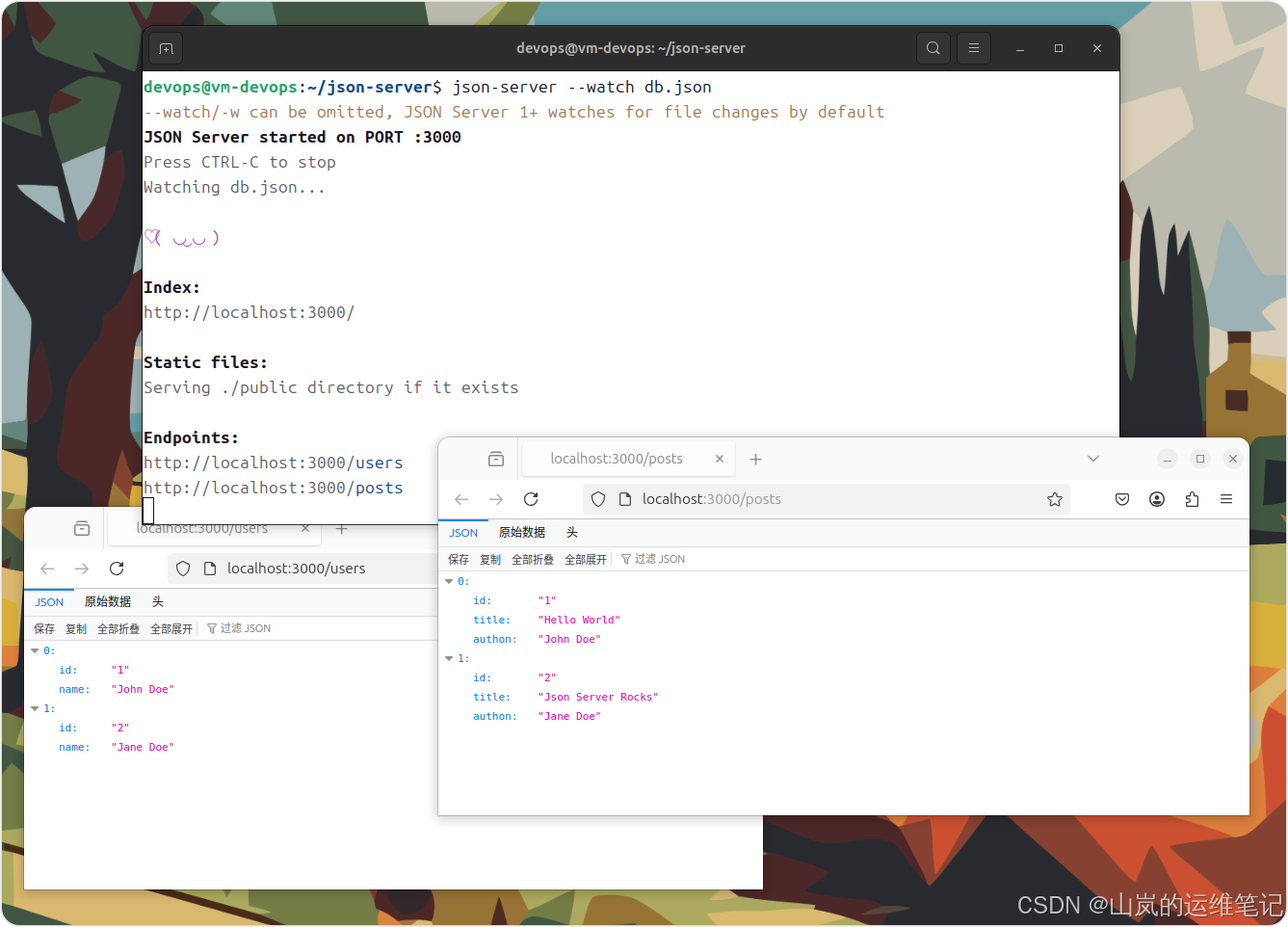Switch to 头 tab in posts window
This screenshot has width=1288, height=927.
(572, 533)
